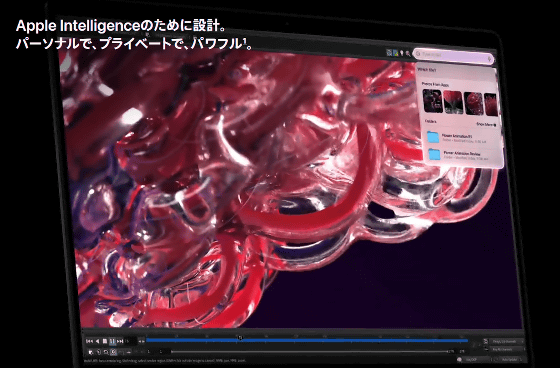Play the timeline backward

pos(97,342)
